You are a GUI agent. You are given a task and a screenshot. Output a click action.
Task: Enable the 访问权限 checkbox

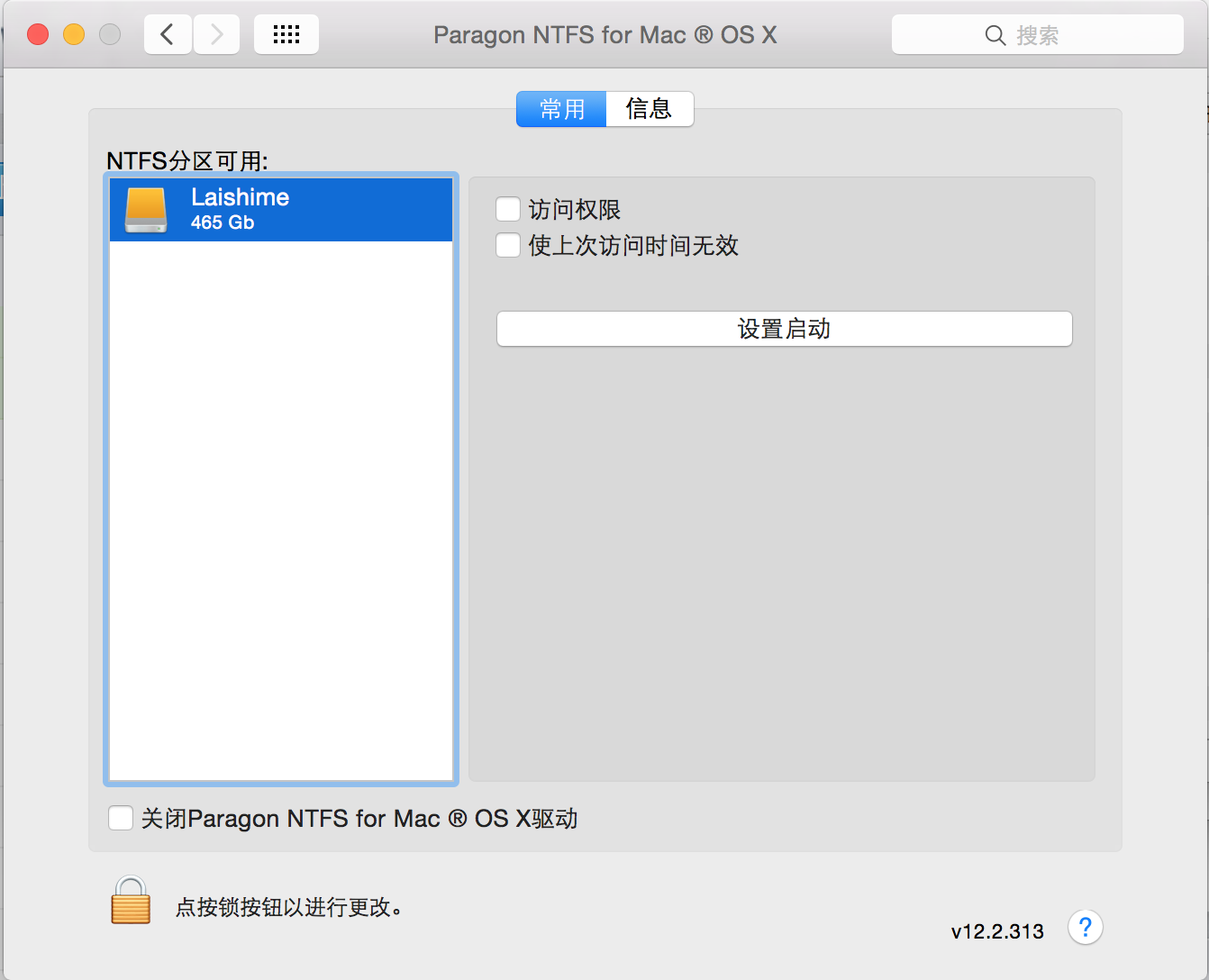508,210
